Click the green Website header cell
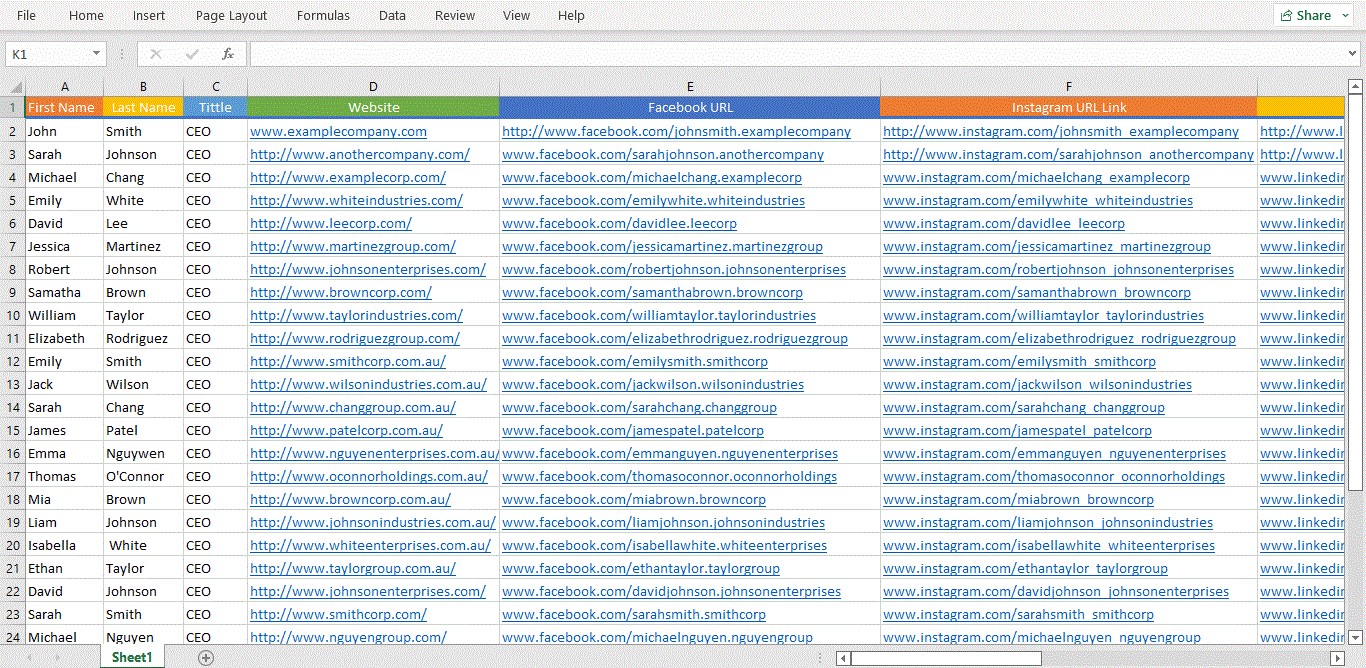Viewport: 1366px width, 668px height. [373, 107]
